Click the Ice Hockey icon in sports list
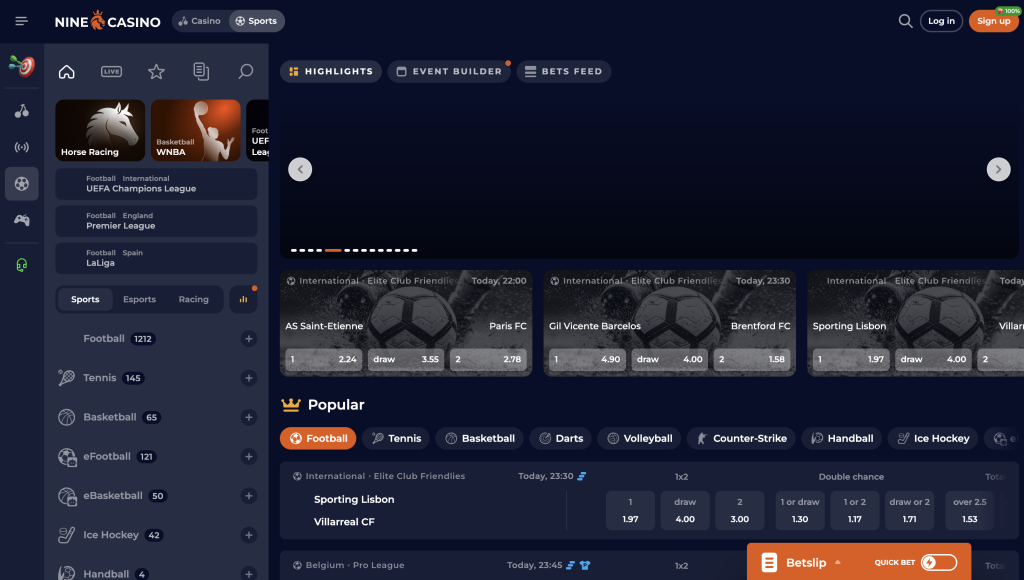1024x580 pixels. point(67,535)
